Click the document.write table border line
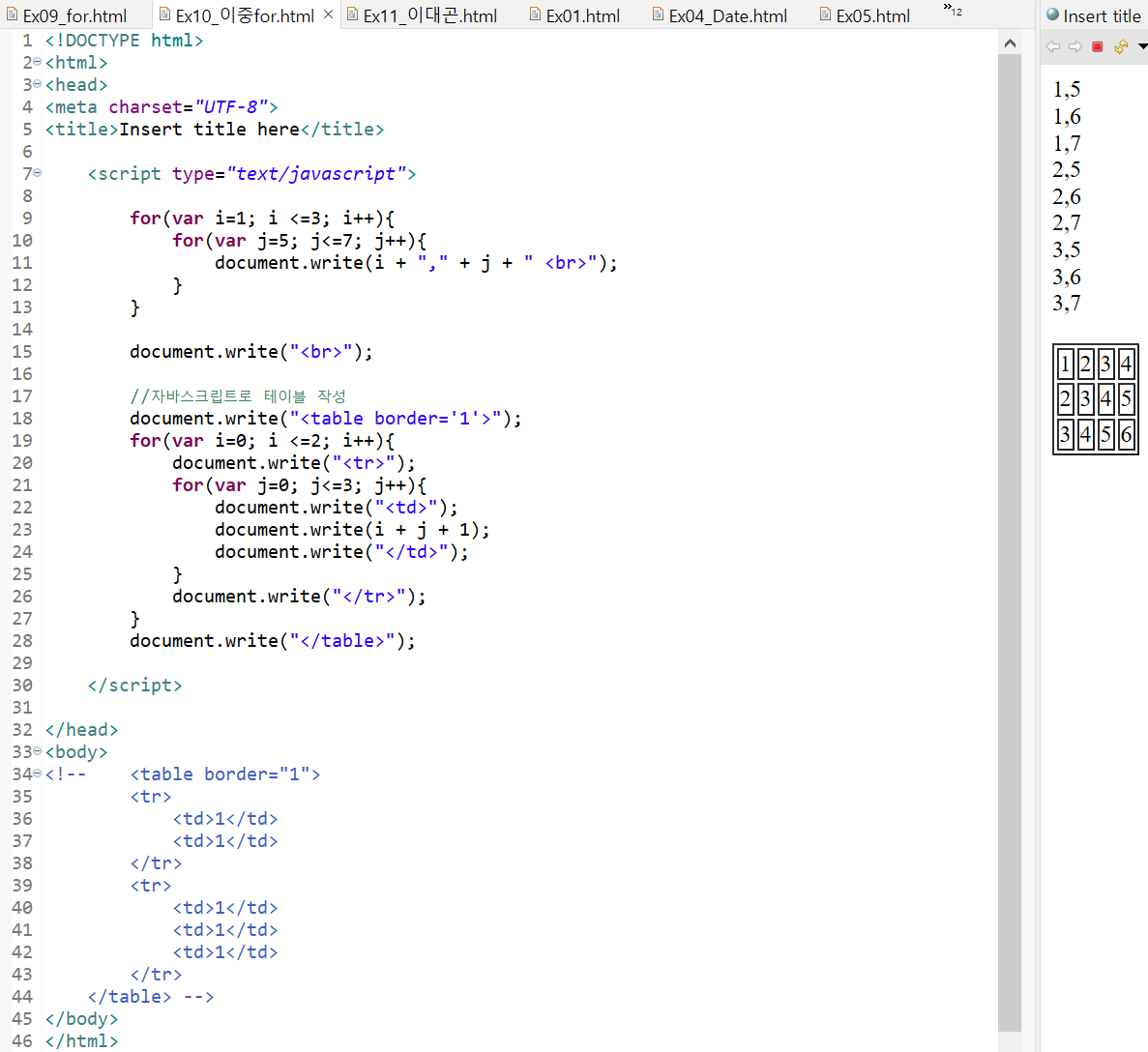This screenshot has height=1052, width=1148. [326, 418]
